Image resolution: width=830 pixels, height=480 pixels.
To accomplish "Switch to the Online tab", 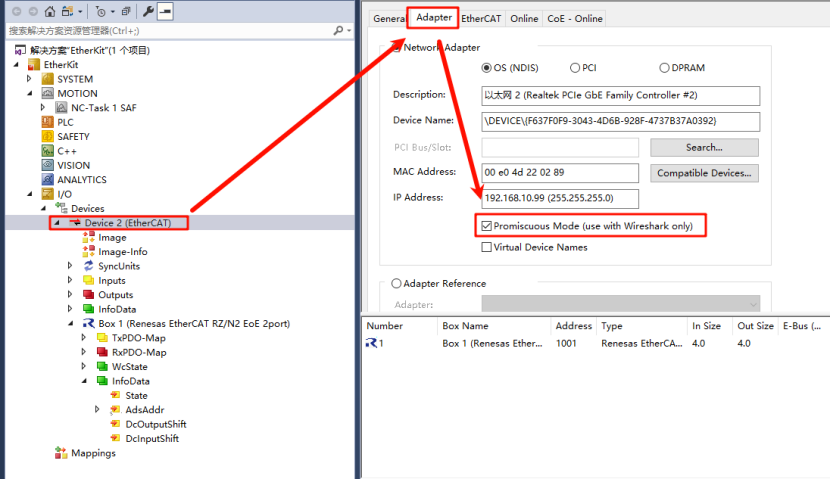I will [x=524, y=19].
